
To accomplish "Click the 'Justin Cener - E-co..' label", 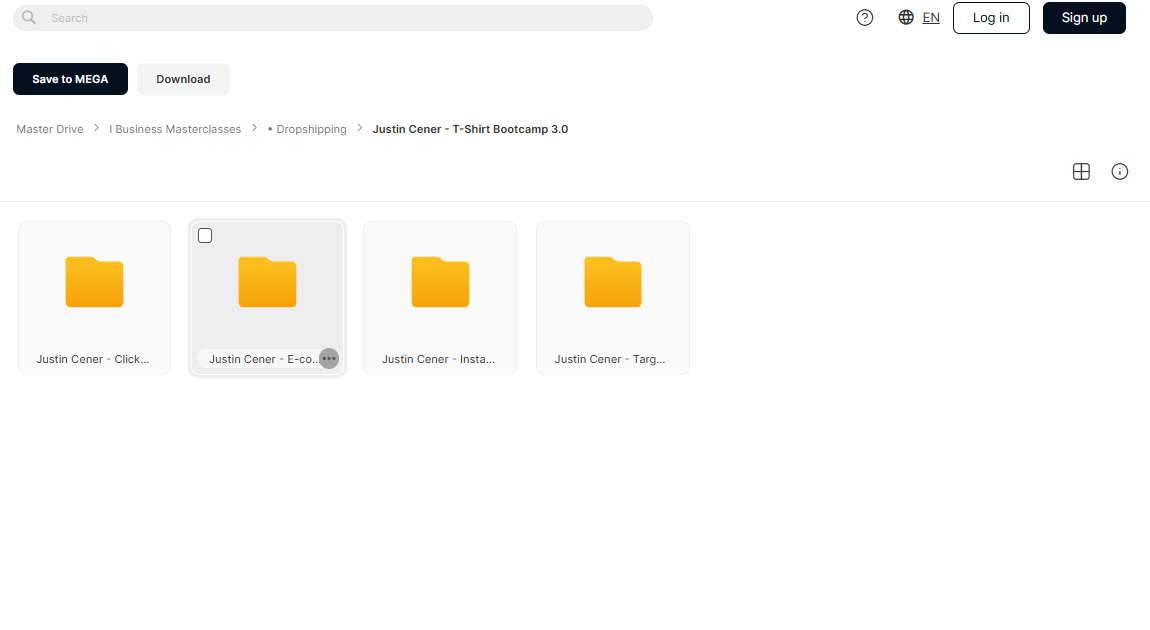I will click(x=264, y=359).
